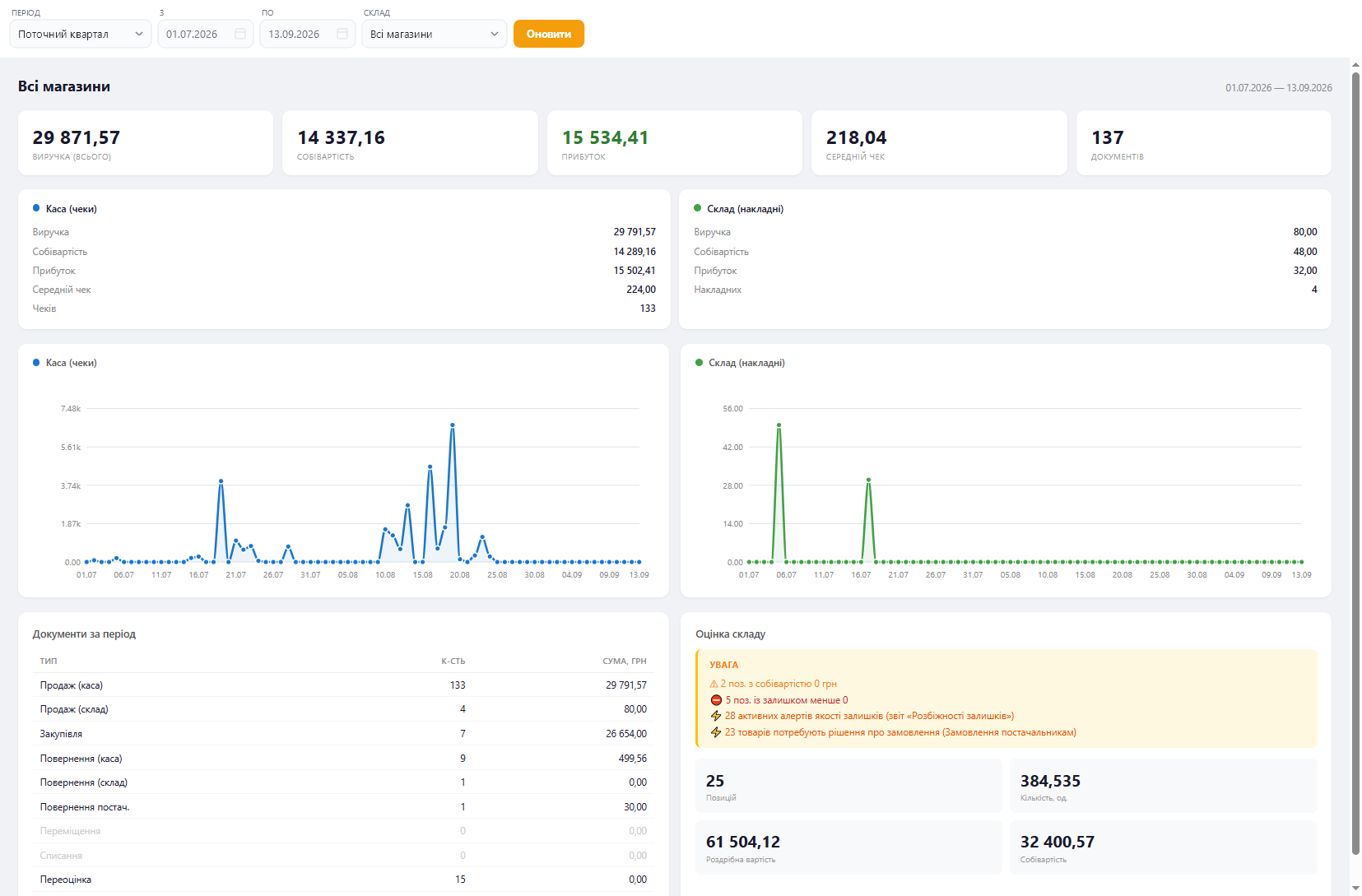Click scrollbar down arrow at page bottom
1362x896 pixels.
click(1355, 889)
